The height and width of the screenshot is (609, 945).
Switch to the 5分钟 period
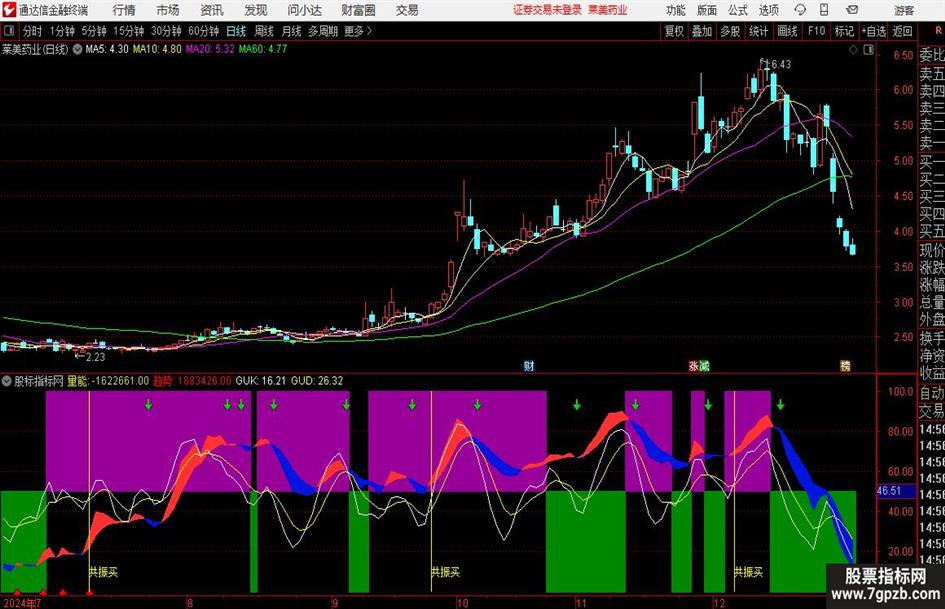pos(93,31)
